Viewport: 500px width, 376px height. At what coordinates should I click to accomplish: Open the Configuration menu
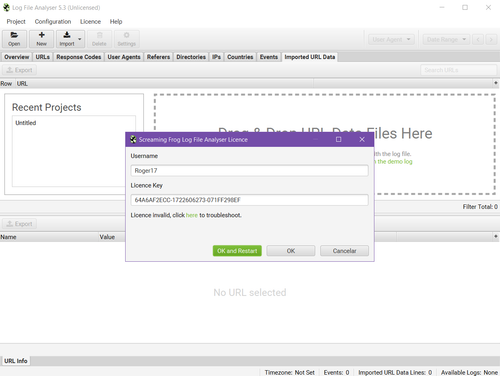pyautogui.click(x=53, y=22)
